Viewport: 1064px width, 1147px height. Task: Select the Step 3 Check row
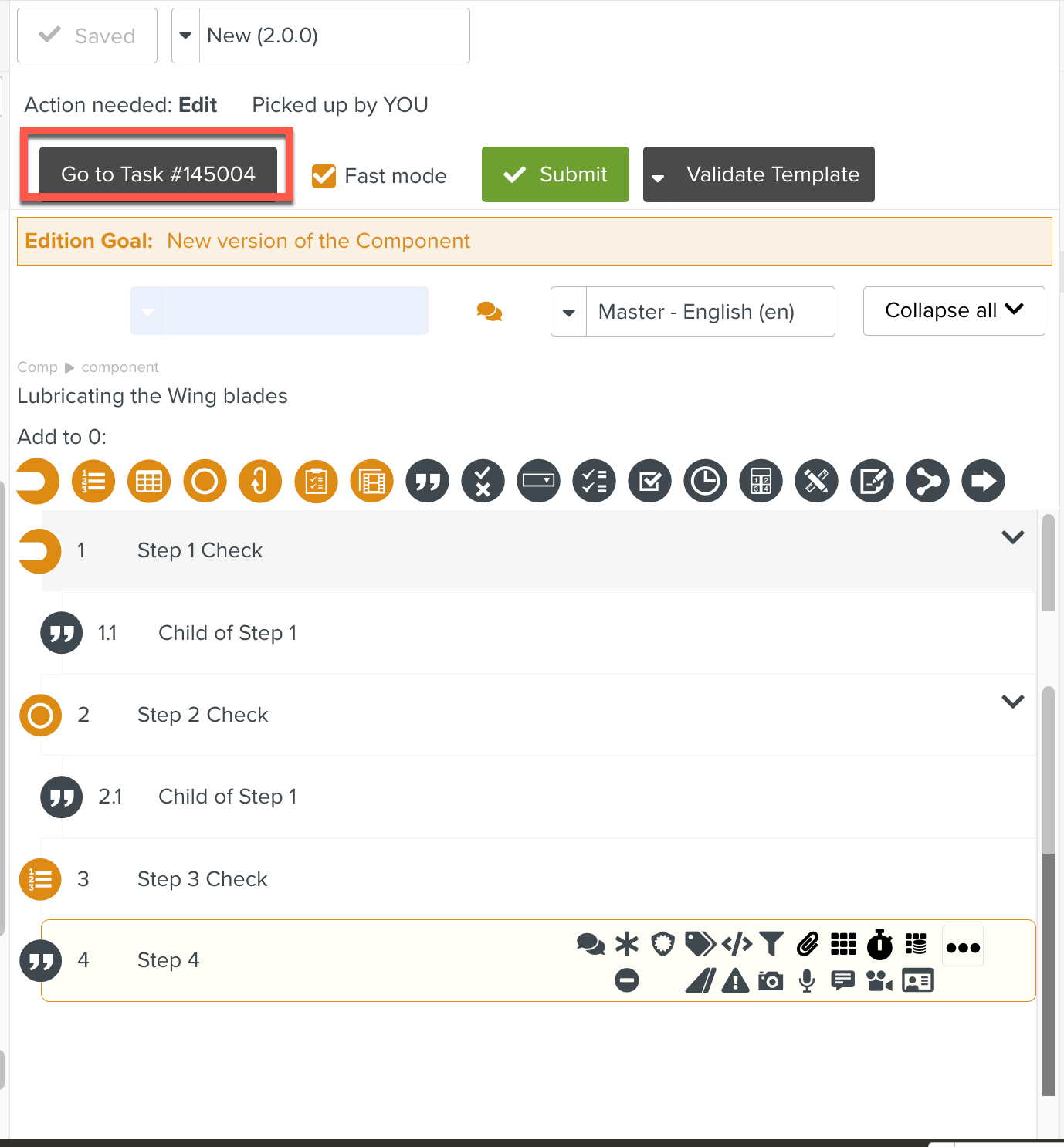[x=202, y=879]
